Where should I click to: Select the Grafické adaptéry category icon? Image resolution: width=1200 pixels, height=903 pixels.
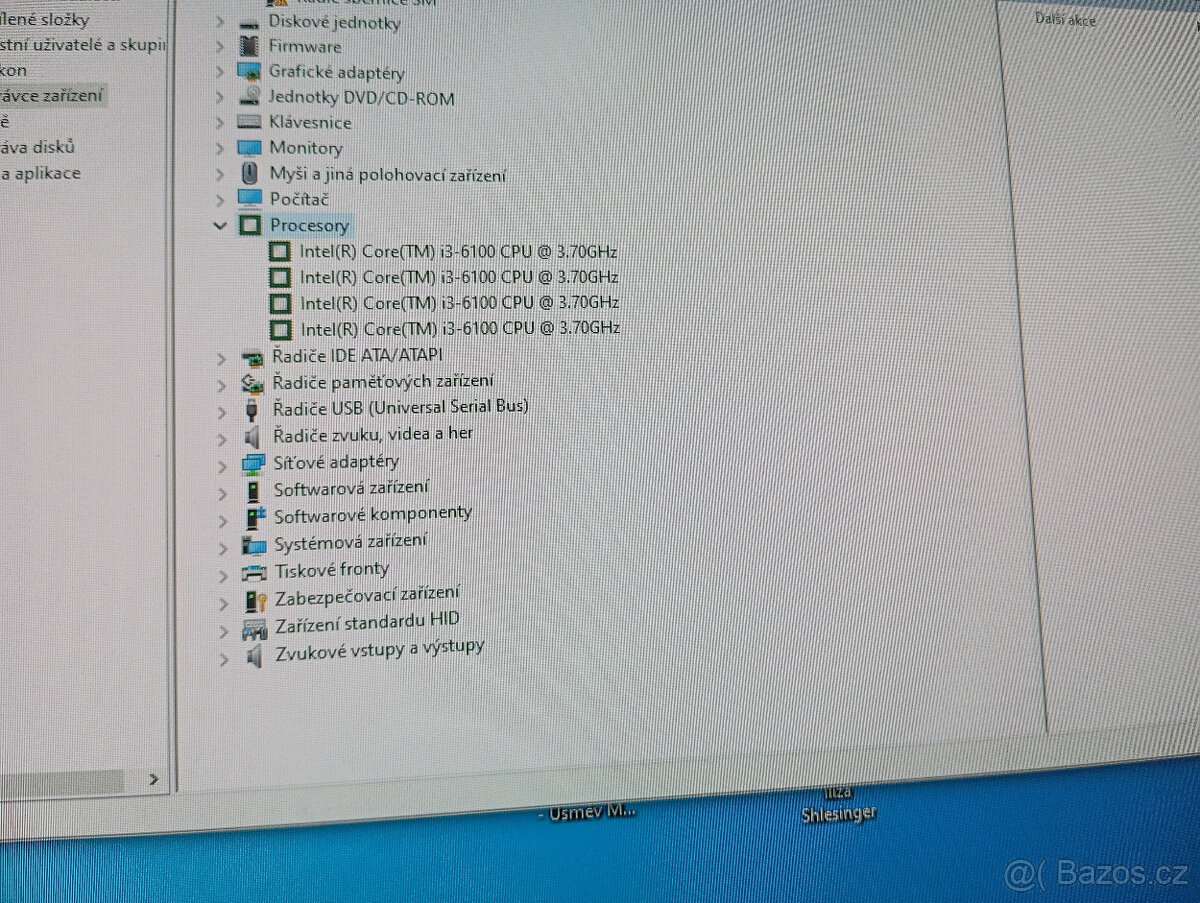coord(247,71)
